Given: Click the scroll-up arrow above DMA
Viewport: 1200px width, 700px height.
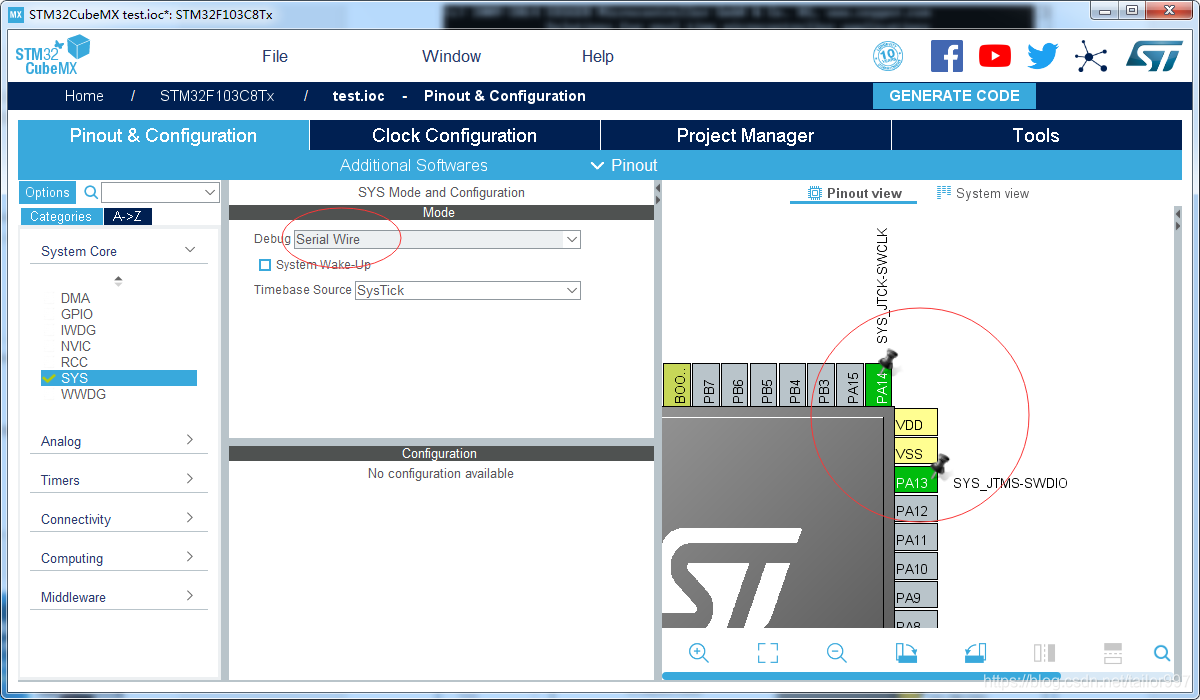Looking at the screenshot, I should (118, 279).
